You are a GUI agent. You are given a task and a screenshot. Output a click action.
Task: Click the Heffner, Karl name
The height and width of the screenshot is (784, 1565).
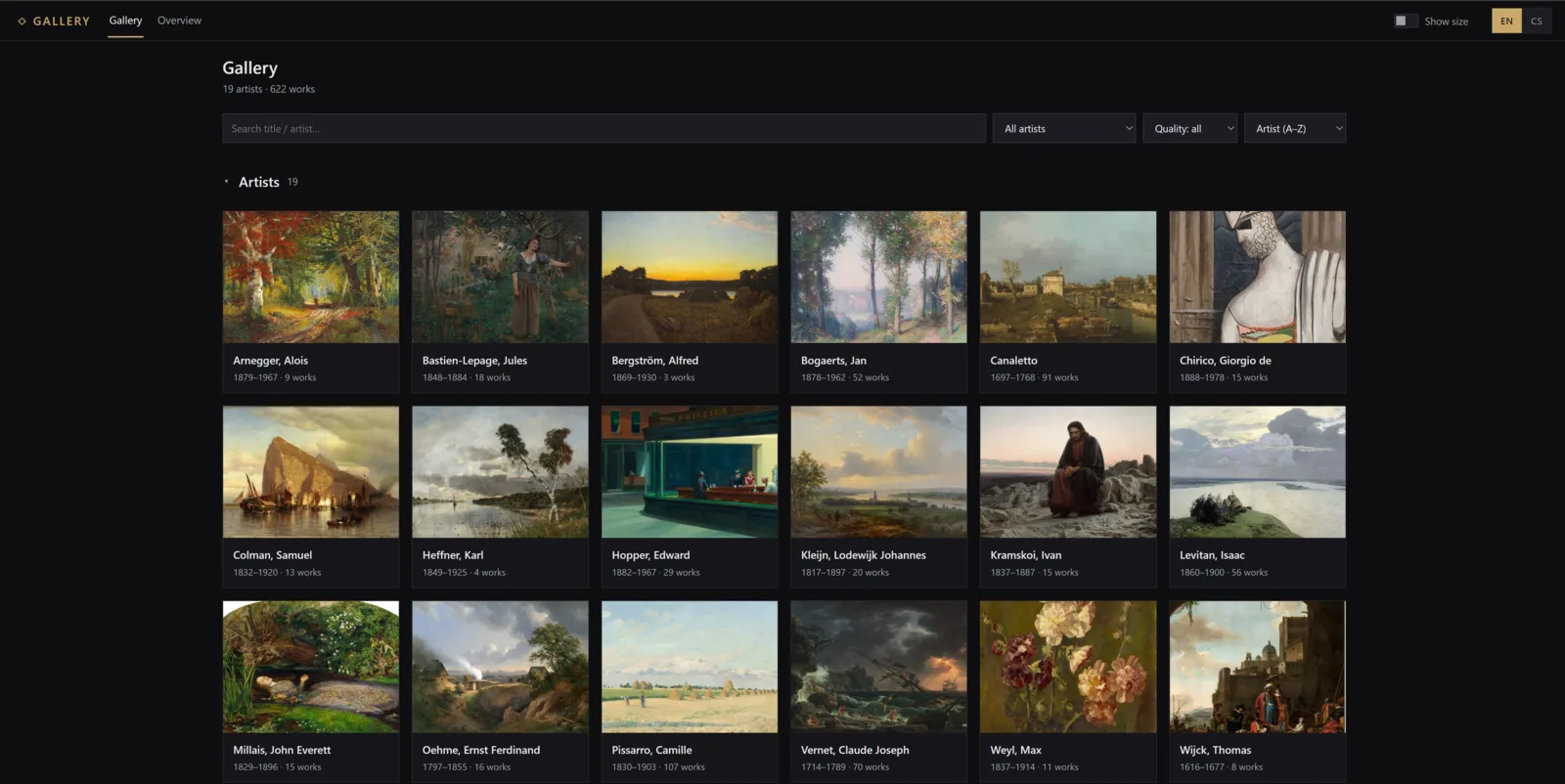coord(453,555)
